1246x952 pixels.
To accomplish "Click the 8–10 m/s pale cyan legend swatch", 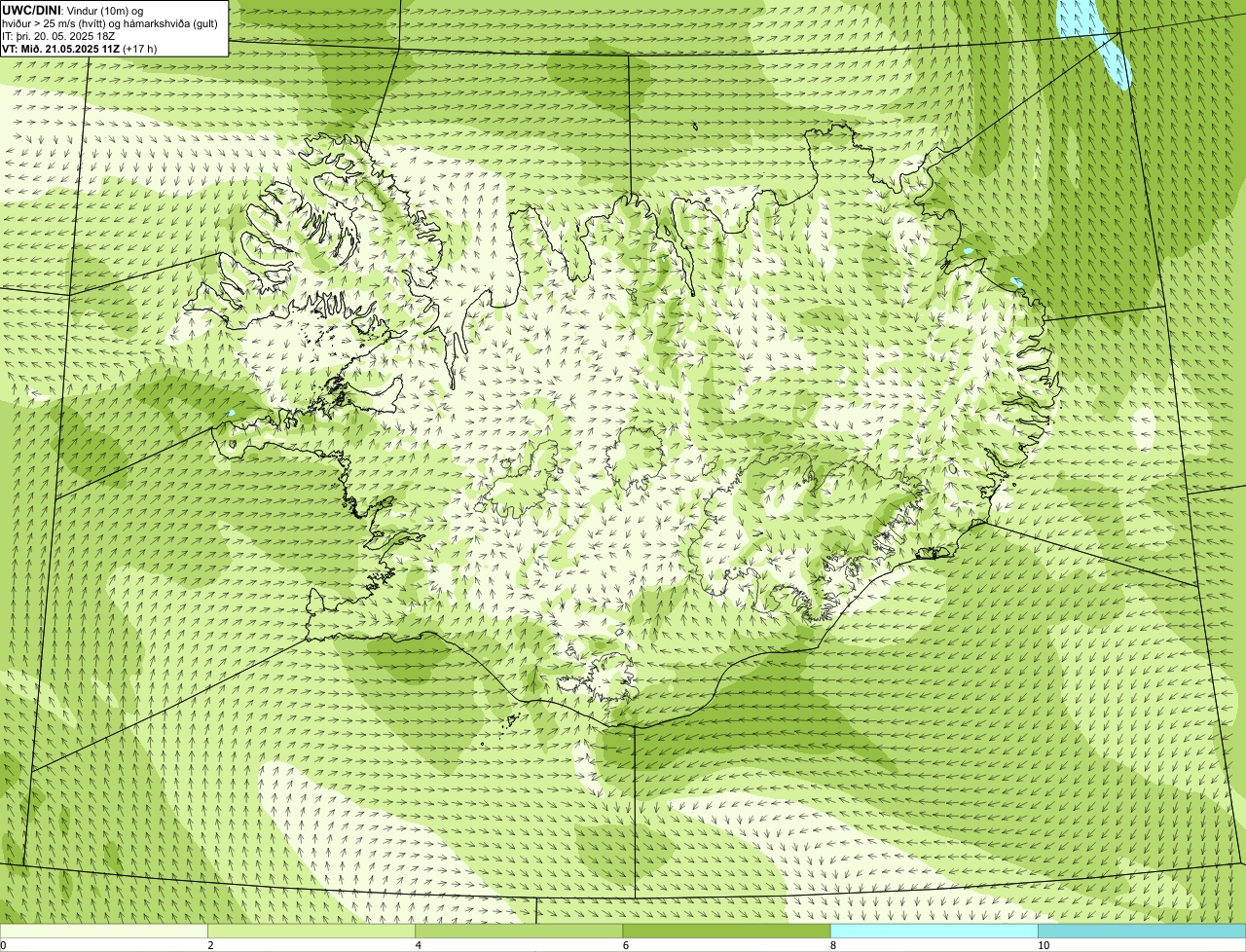I will pyautogui.click(x=934, y=932).
